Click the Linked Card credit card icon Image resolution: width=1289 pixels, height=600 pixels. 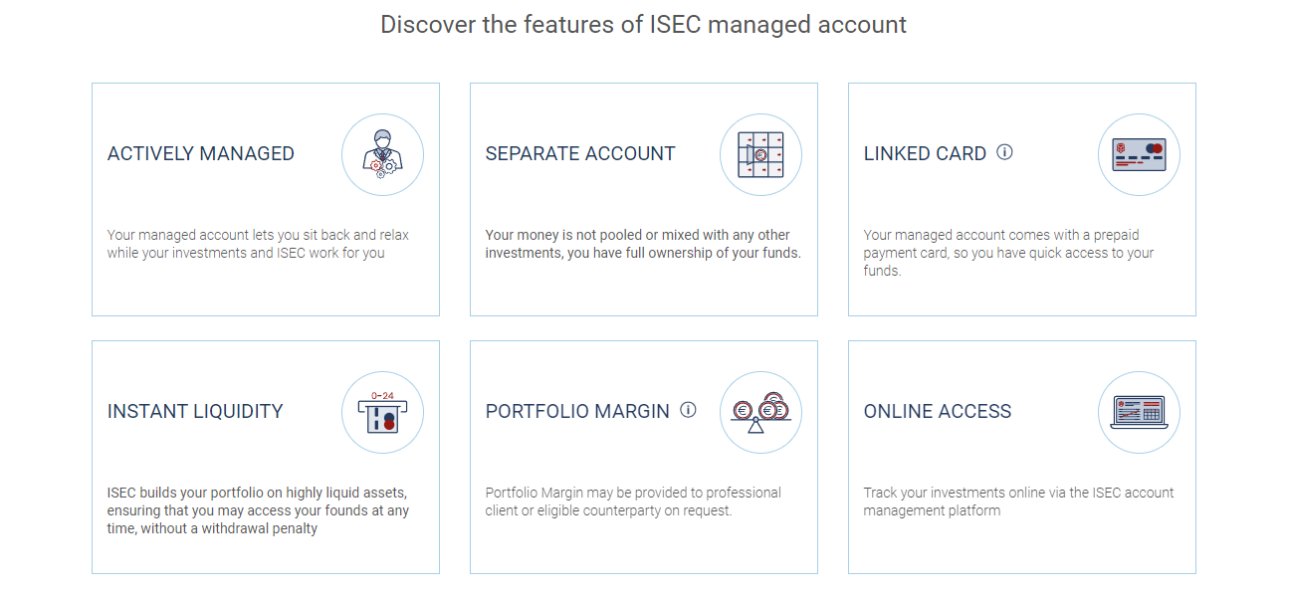coord(1139,154)
